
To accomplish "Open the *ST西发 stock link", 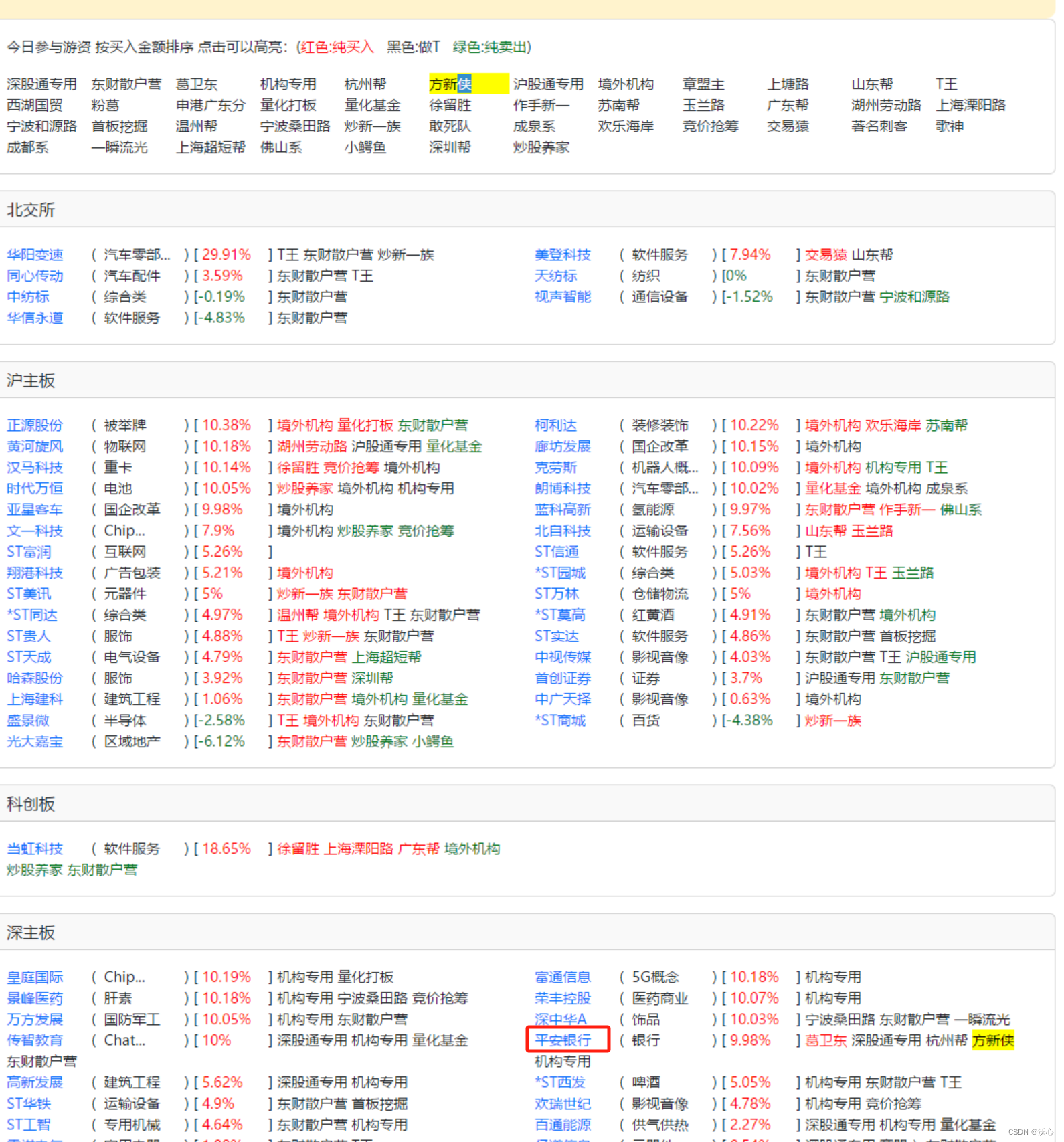I will [560, 1082].
